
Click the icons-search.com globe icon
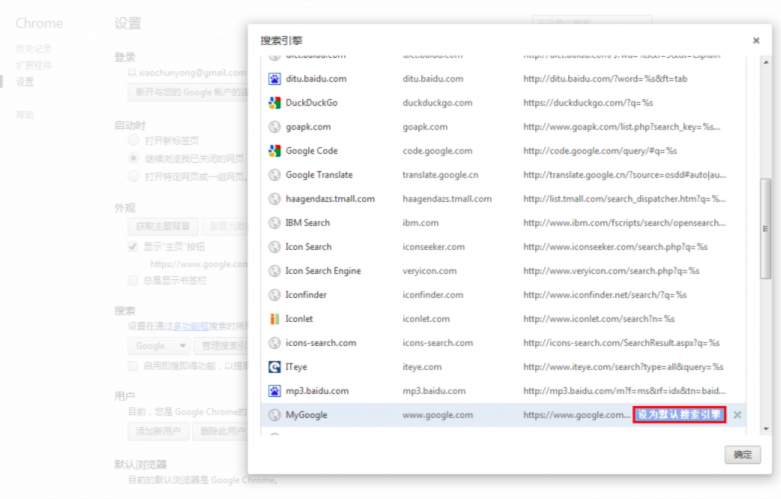(x=274, y=343)
